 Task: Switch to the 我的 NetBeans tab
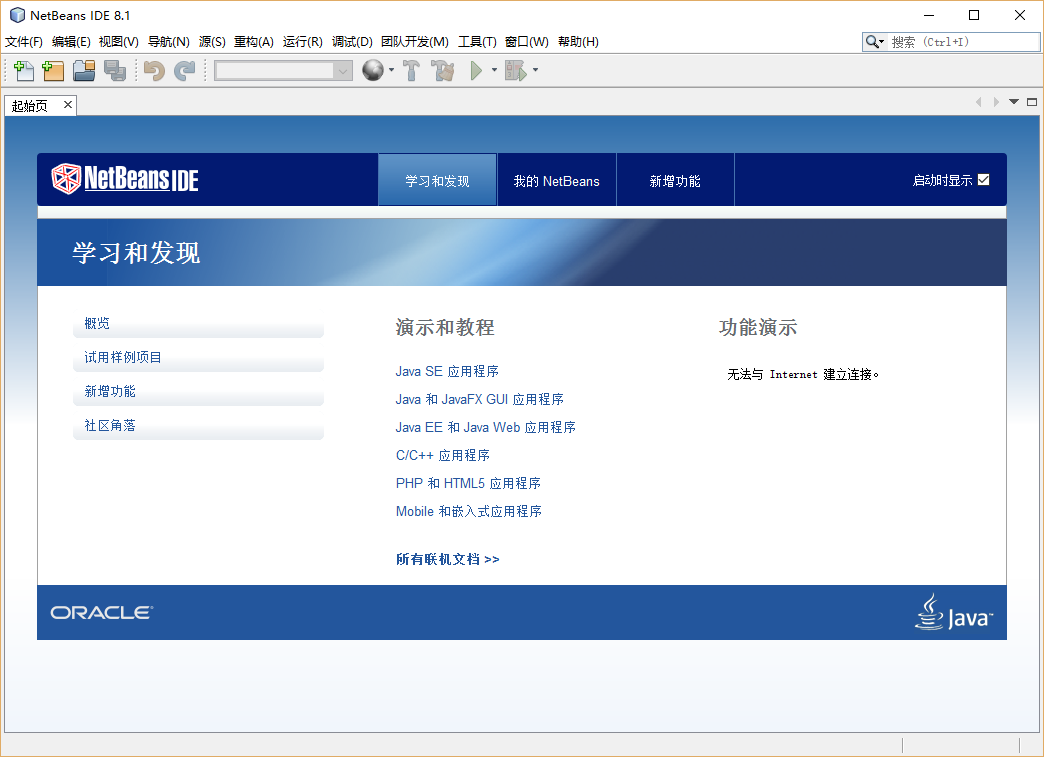[x=556, y=181]
